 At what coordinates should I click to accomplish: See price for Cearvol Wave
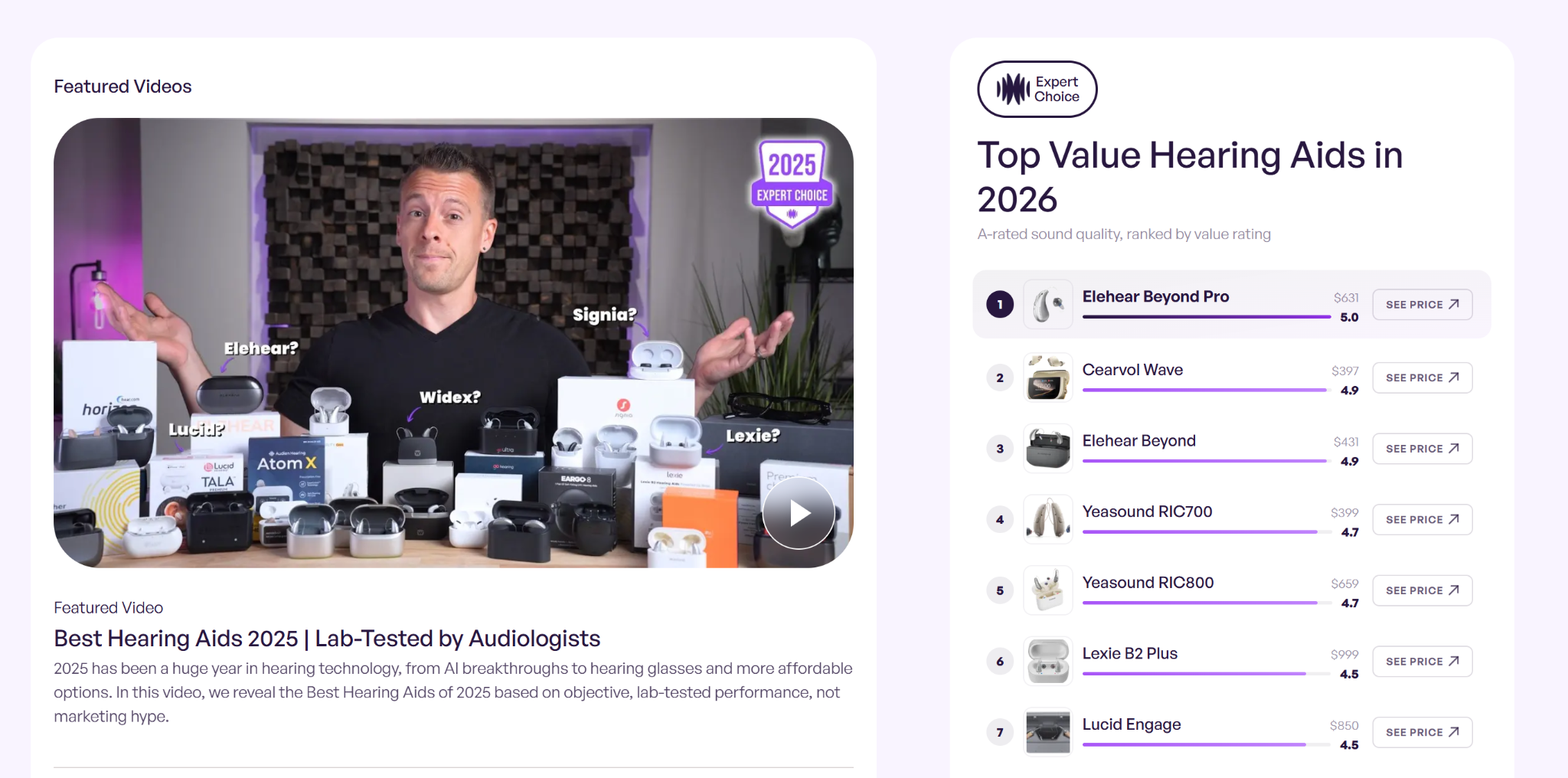tap(1422, 378)
